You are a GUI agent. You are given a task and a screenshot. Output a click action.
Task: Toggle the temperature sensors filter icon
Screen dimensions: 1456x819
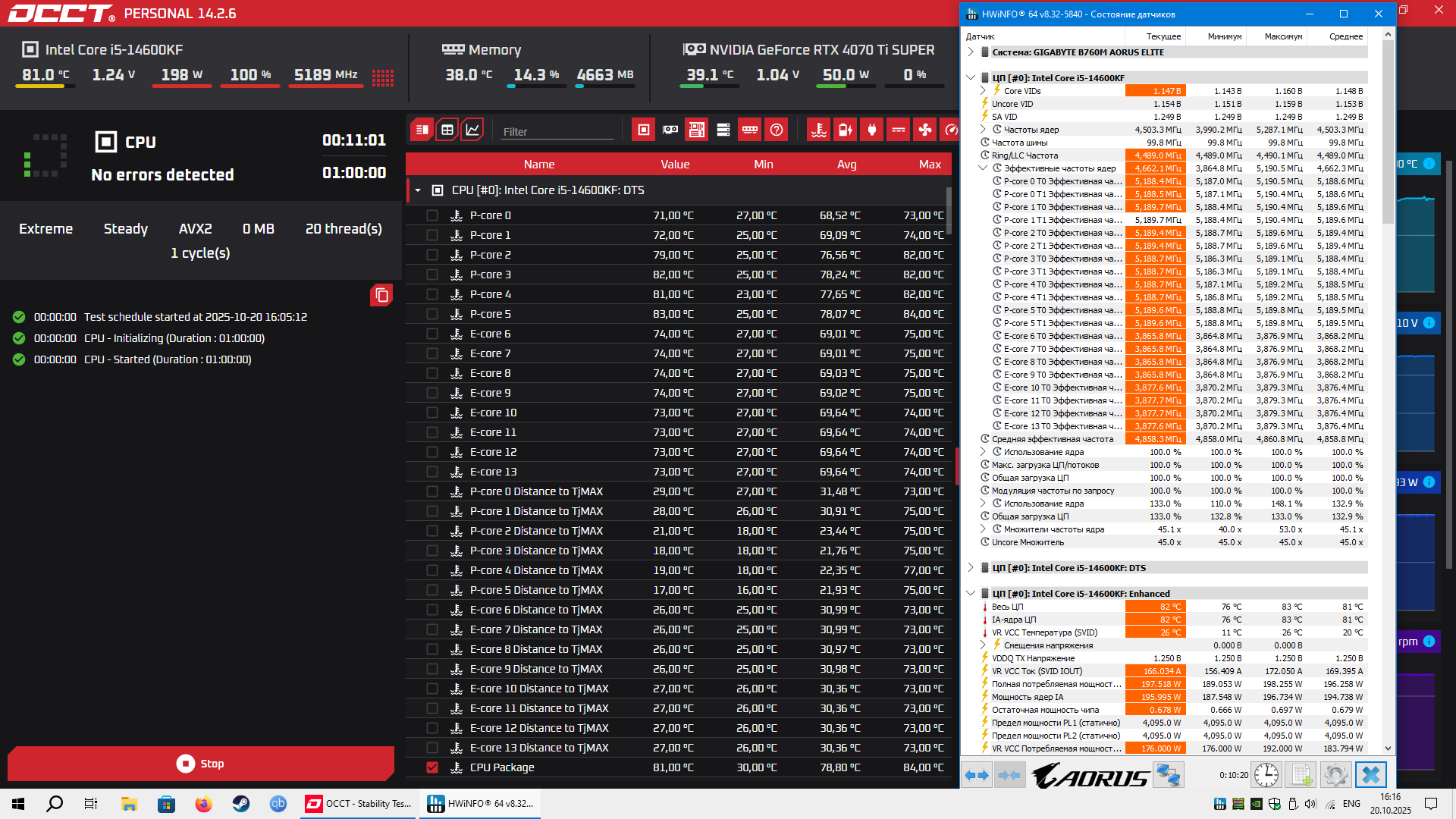(x=819, y=130)
